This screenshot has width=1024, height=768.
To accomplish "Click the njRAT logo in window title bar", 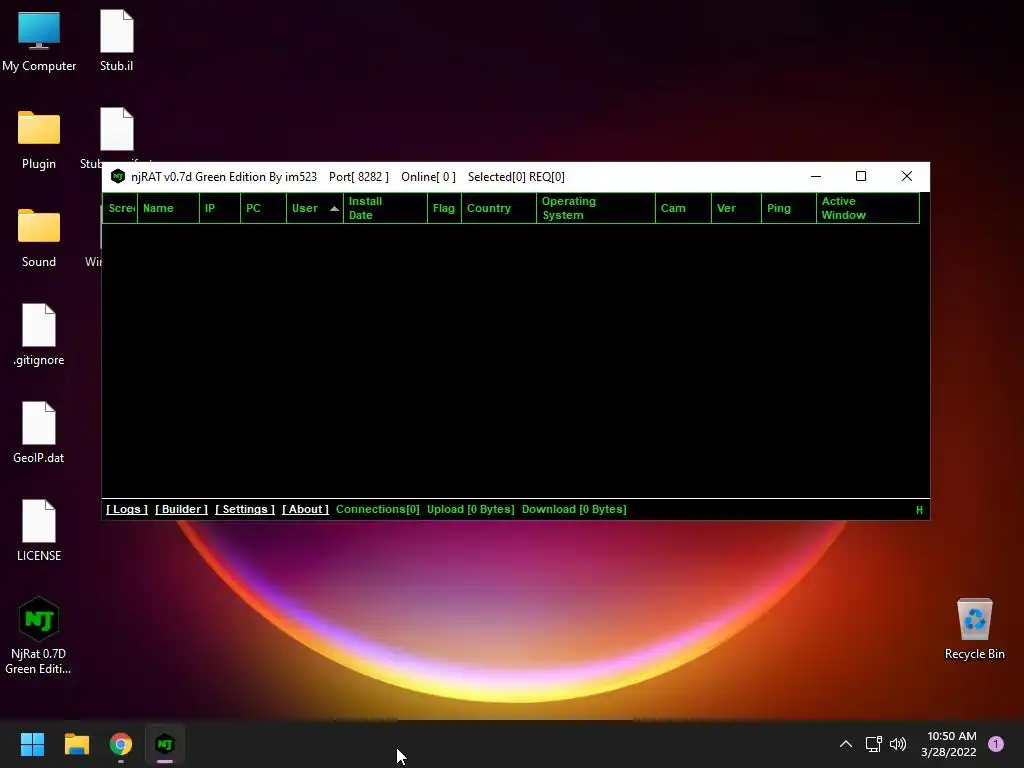I will point(118,176).
